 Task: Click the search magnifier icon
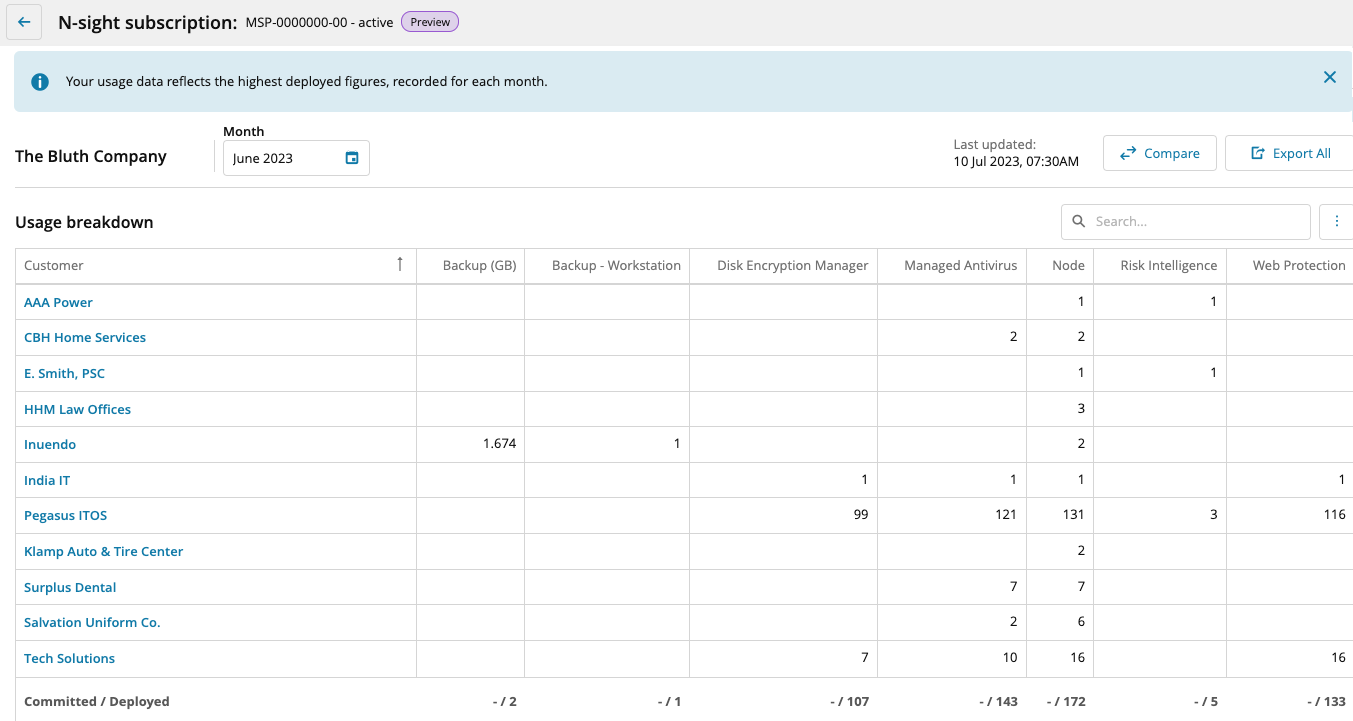coord(1079,222)
